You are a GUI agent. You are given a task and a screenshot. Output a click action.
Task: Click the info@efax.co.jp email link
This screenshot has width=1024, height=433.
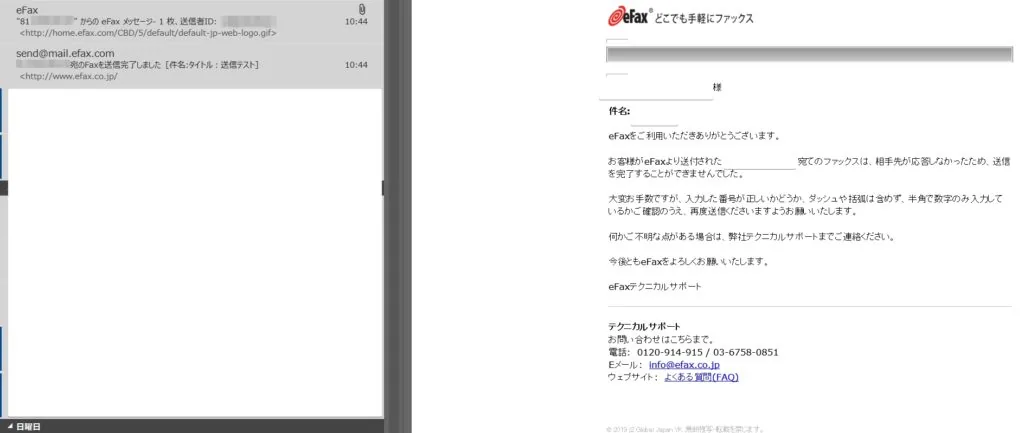point(684,364)
